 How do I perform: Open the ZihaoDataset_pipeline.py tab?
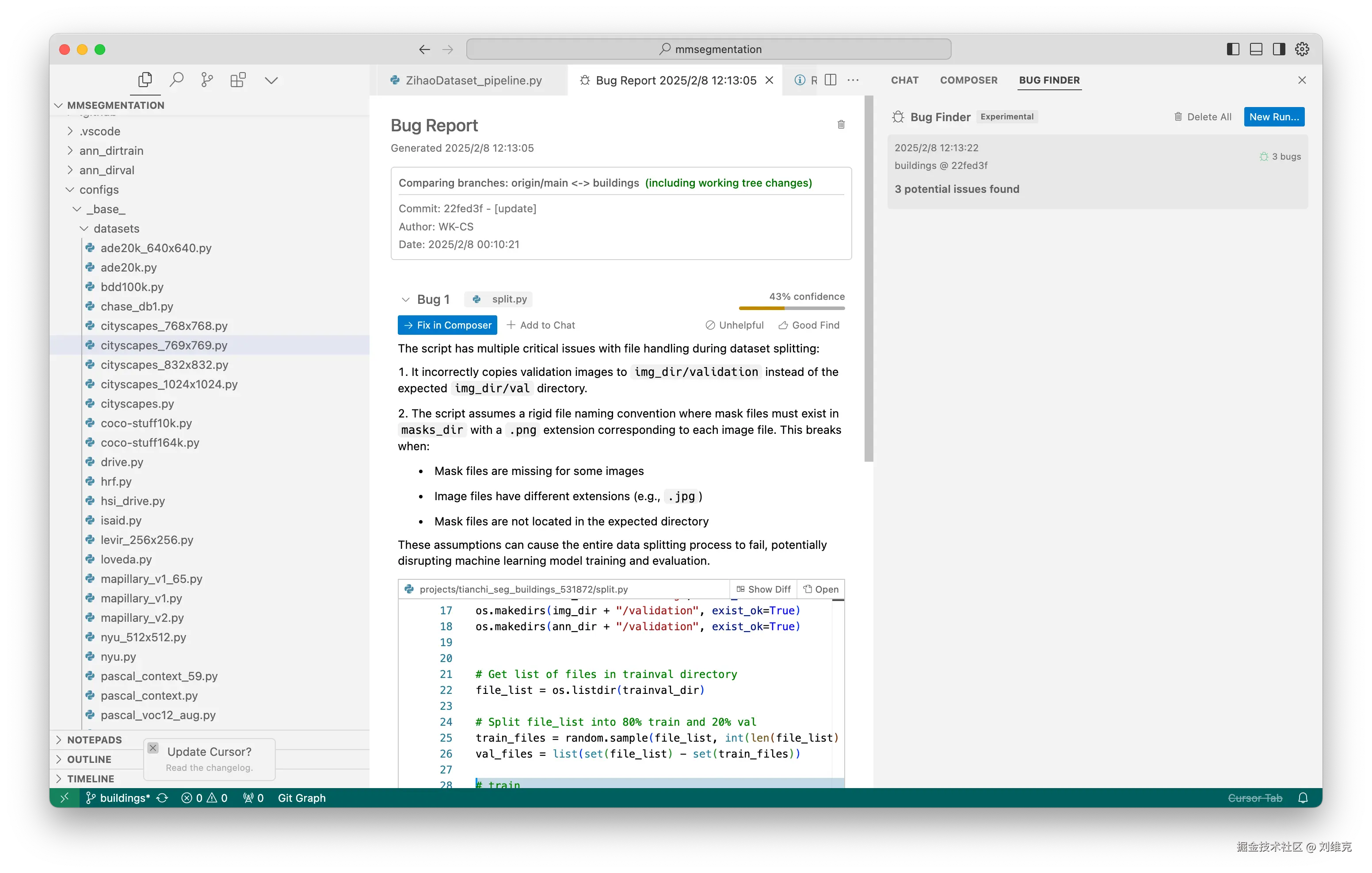click(473, 80)
